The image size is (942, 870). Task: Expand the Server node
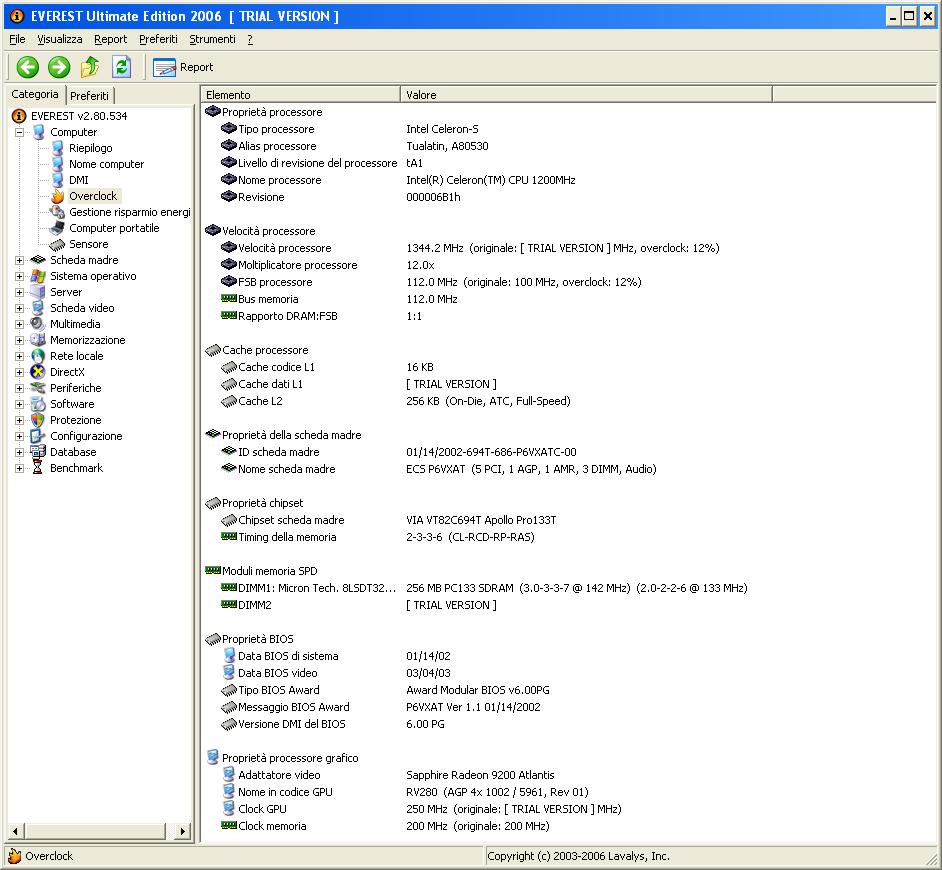pyautogui.click(x=19, y=292)
